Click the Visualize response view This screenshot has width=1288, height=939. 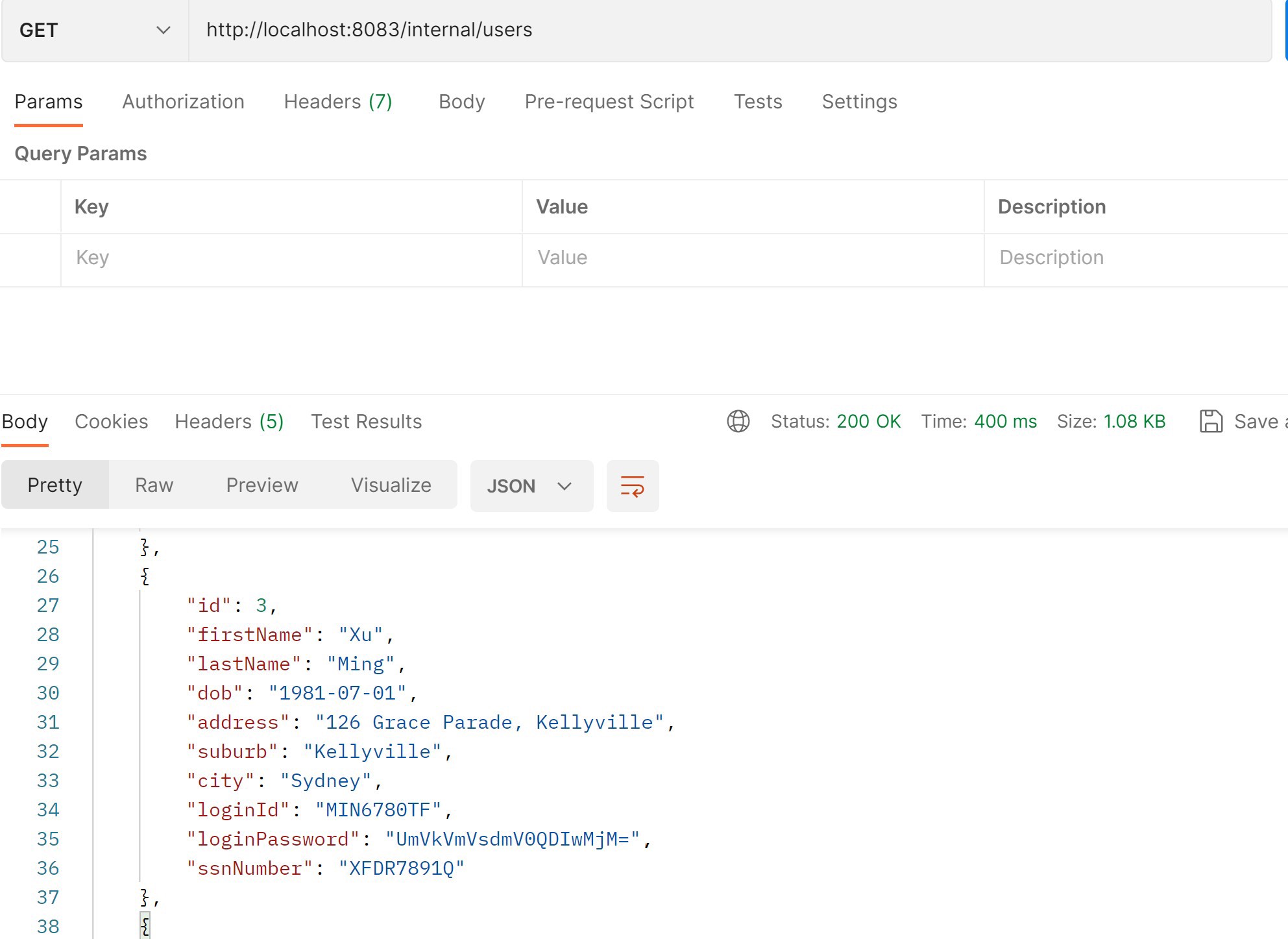(391, 485)
